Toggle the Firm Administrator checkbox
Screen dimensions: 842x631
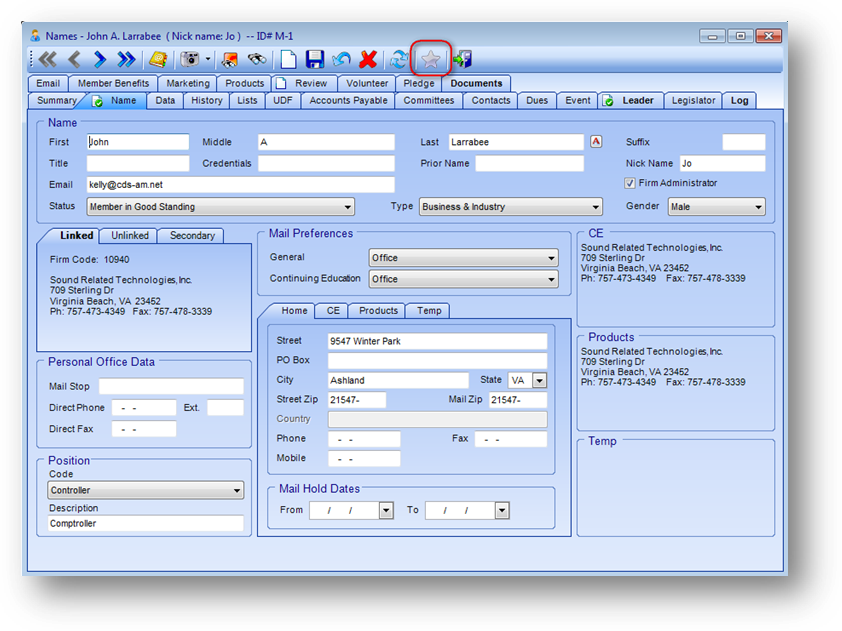tap(629, 184)
